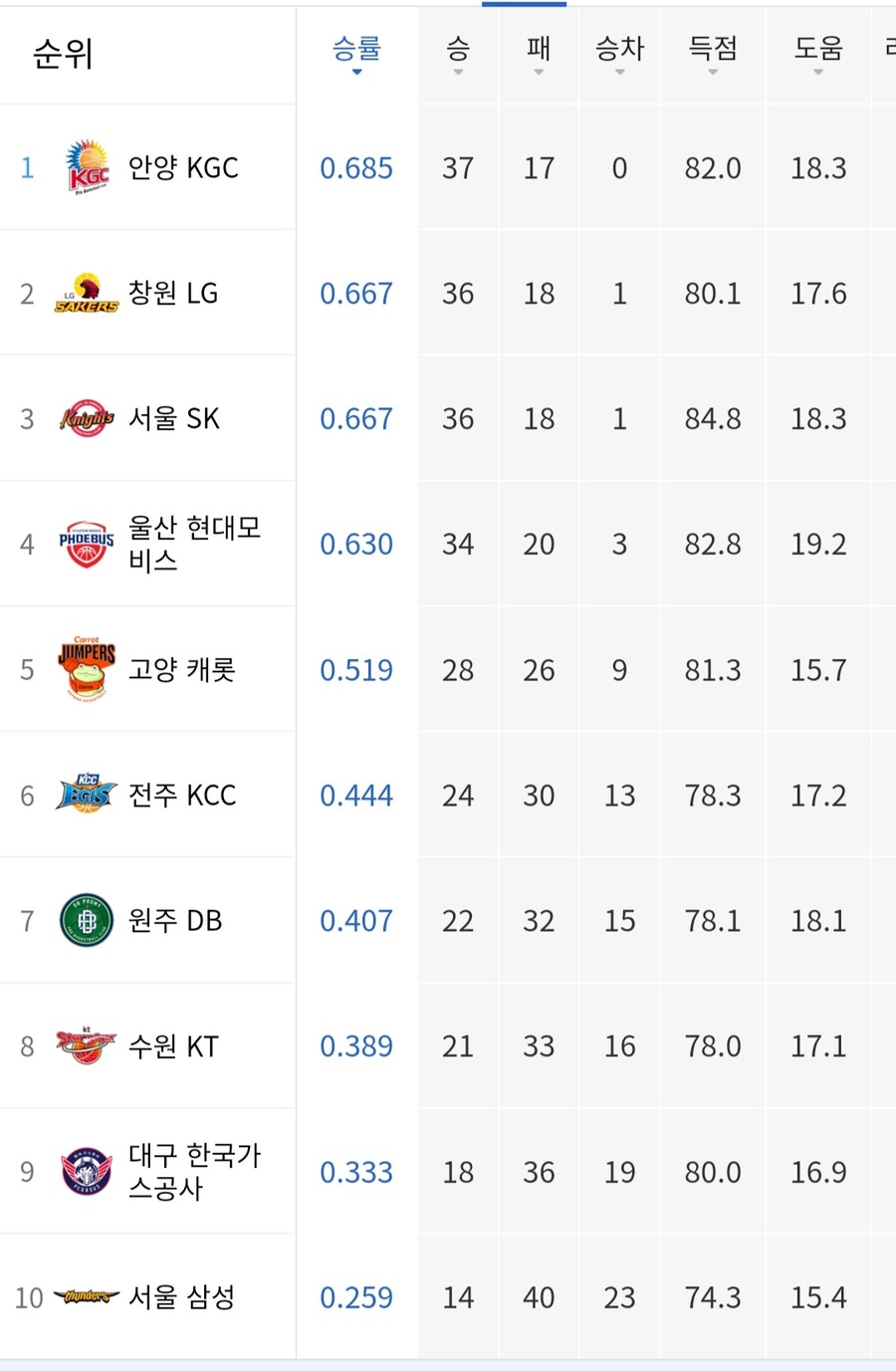Select the Jeonju KCC Egis logo
The image size is (896, 1371).
coord(86,795)
